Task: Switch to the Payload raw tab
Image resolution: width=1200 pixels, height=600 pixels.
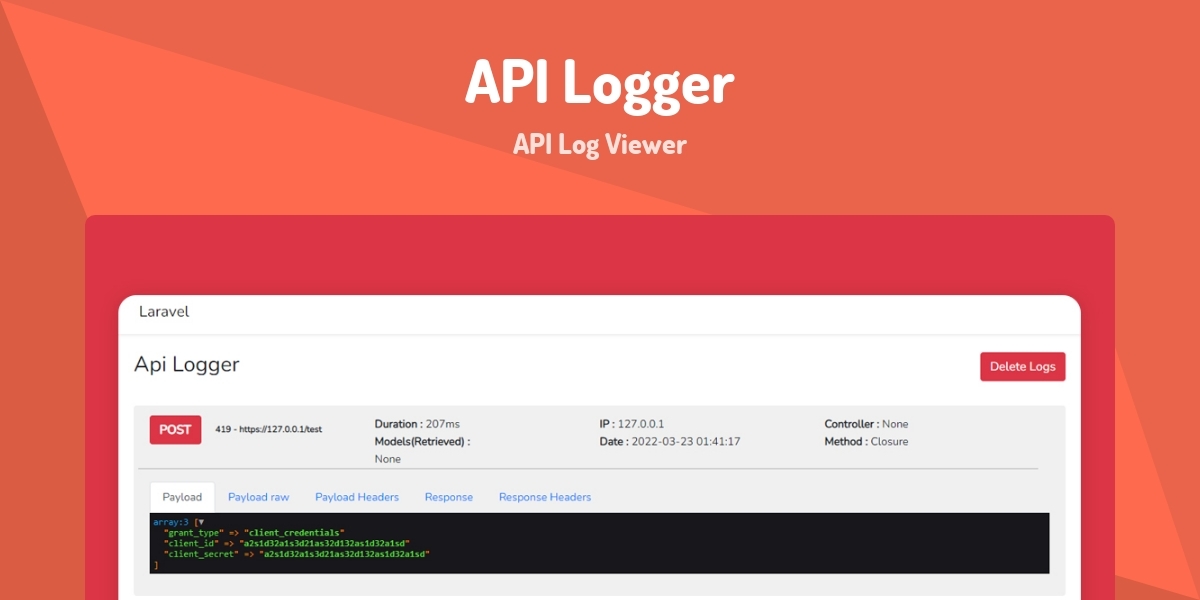Action: (x=258, y=496)
